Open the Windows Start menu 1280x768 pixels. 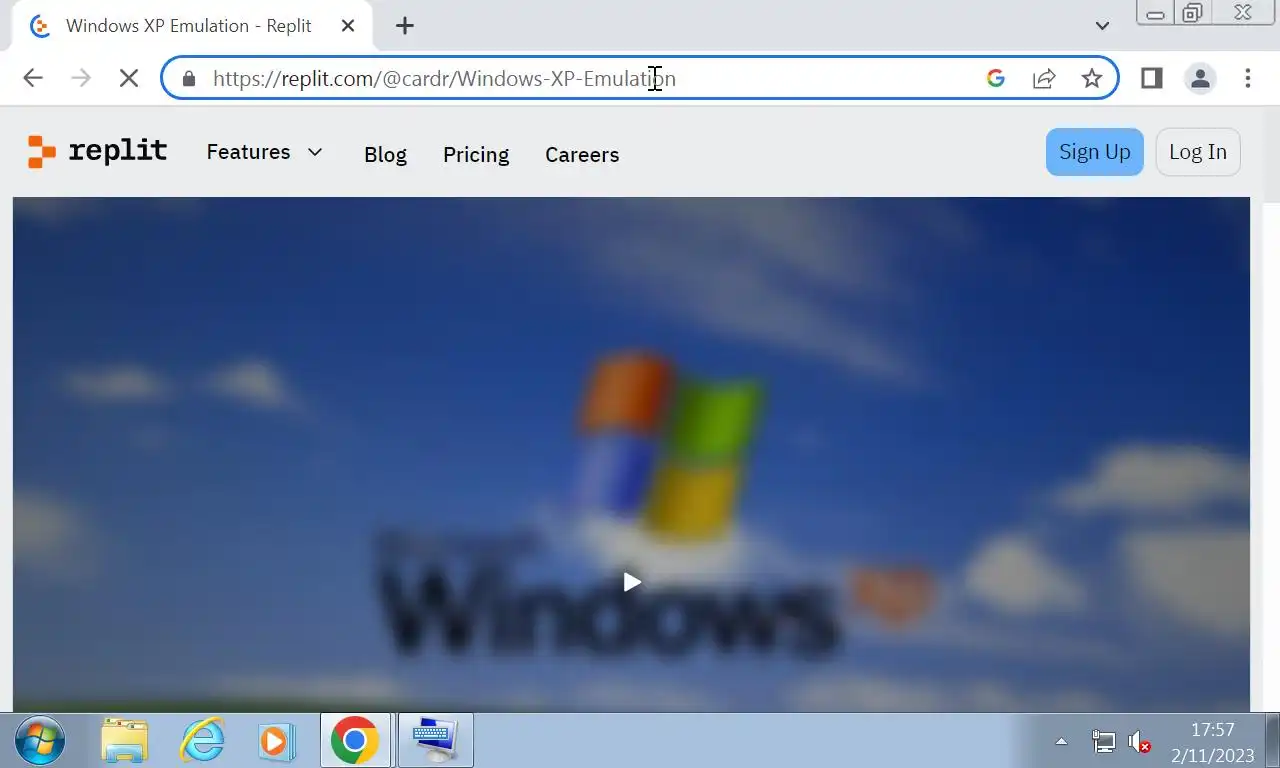[x=41, y=741]
